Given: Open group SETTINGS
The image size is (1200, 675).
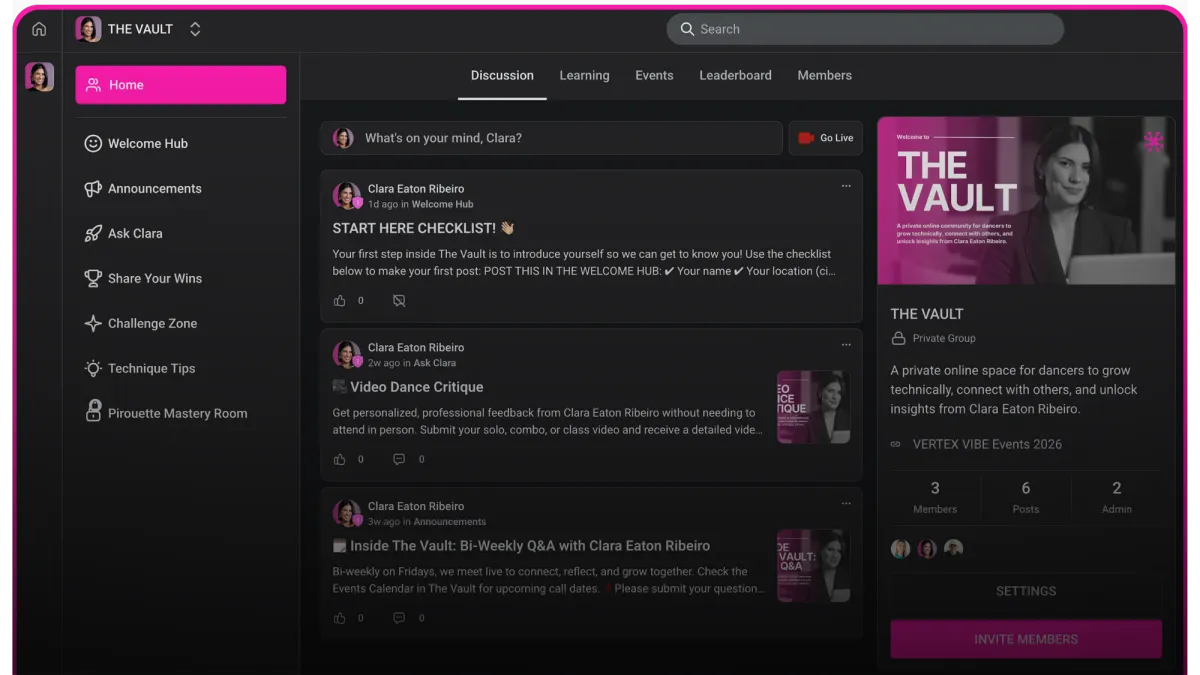Looking at the screenshot, I should 1026,591.
